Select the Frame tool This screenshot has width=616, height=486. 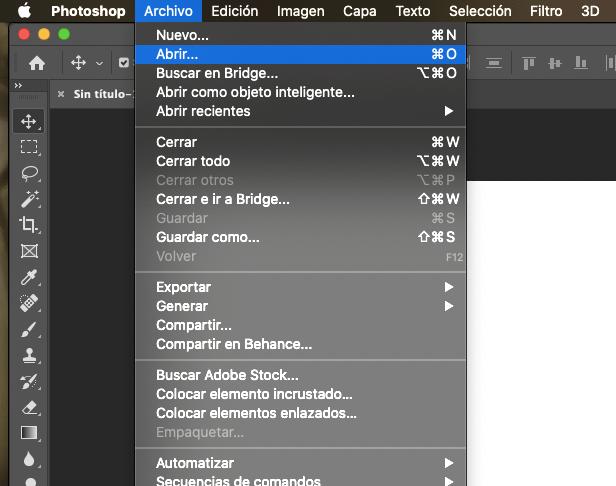(29, 251)
